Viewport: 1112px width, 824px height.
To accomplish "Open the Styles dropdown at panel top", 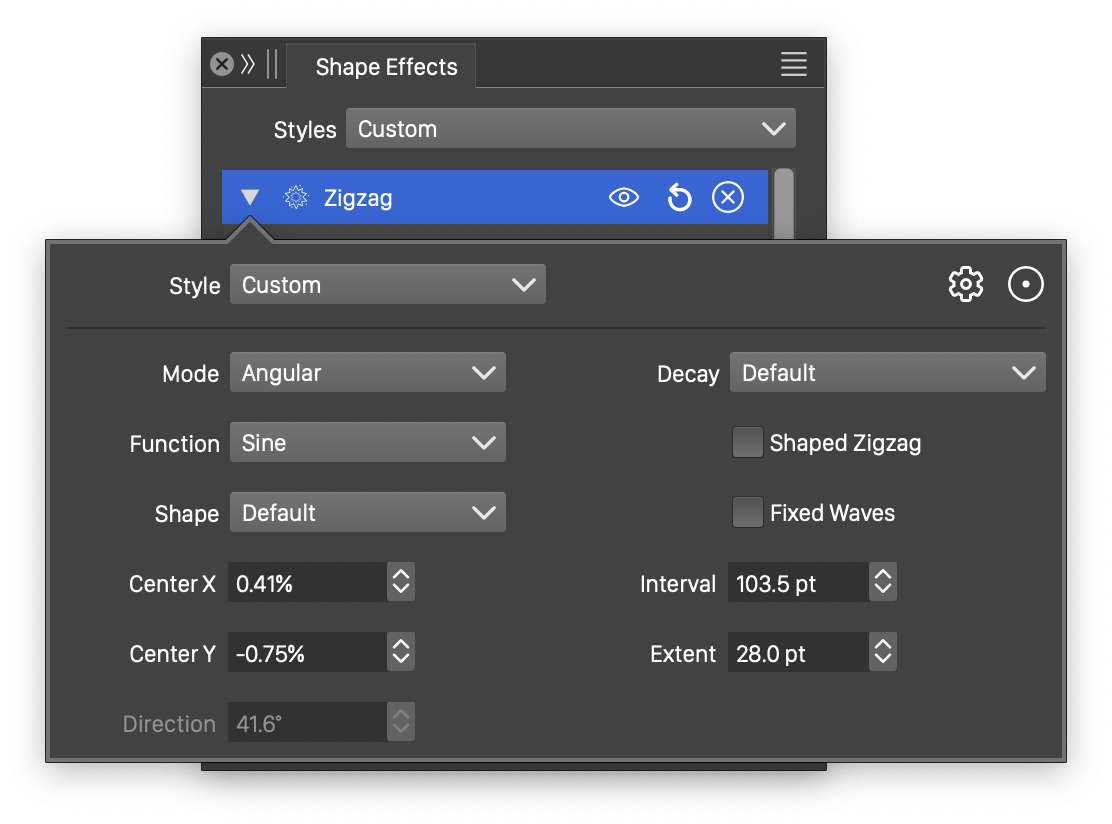I will 570,129.
